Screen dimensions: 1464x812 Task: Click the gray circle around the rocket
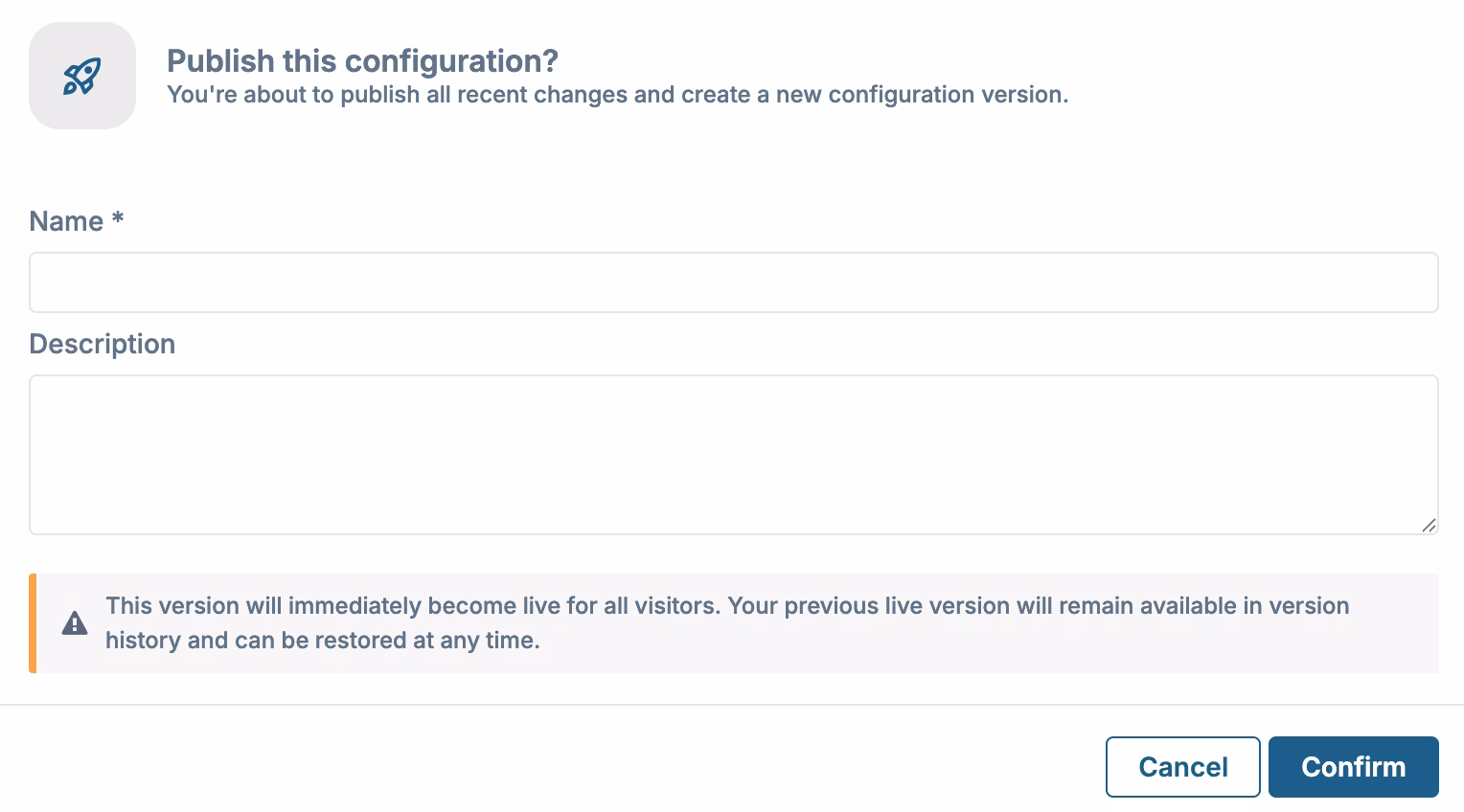[x=81, y=75]
